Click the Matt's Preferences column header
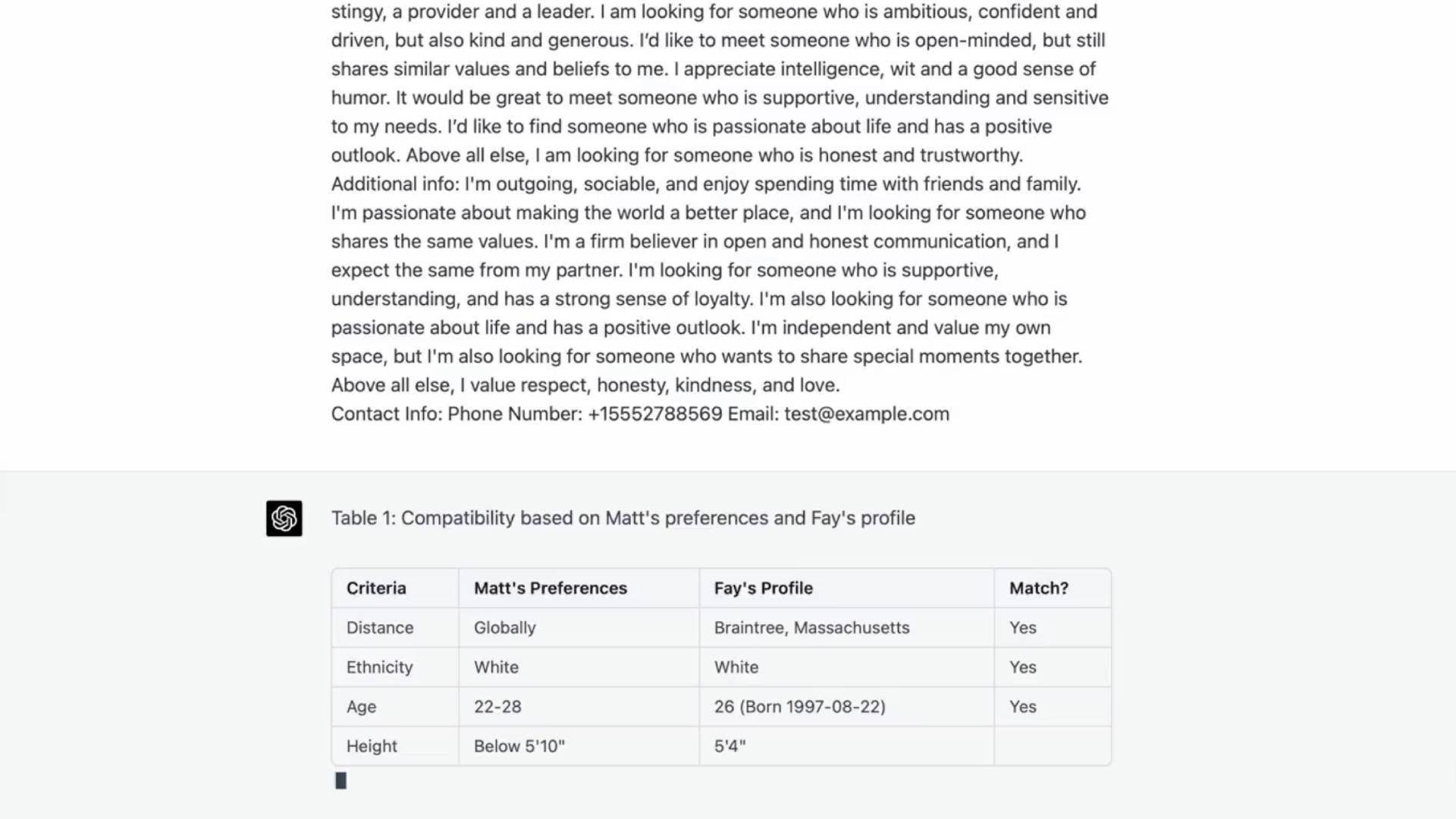Screen dimensions: 1456x819 click(550, 588)
